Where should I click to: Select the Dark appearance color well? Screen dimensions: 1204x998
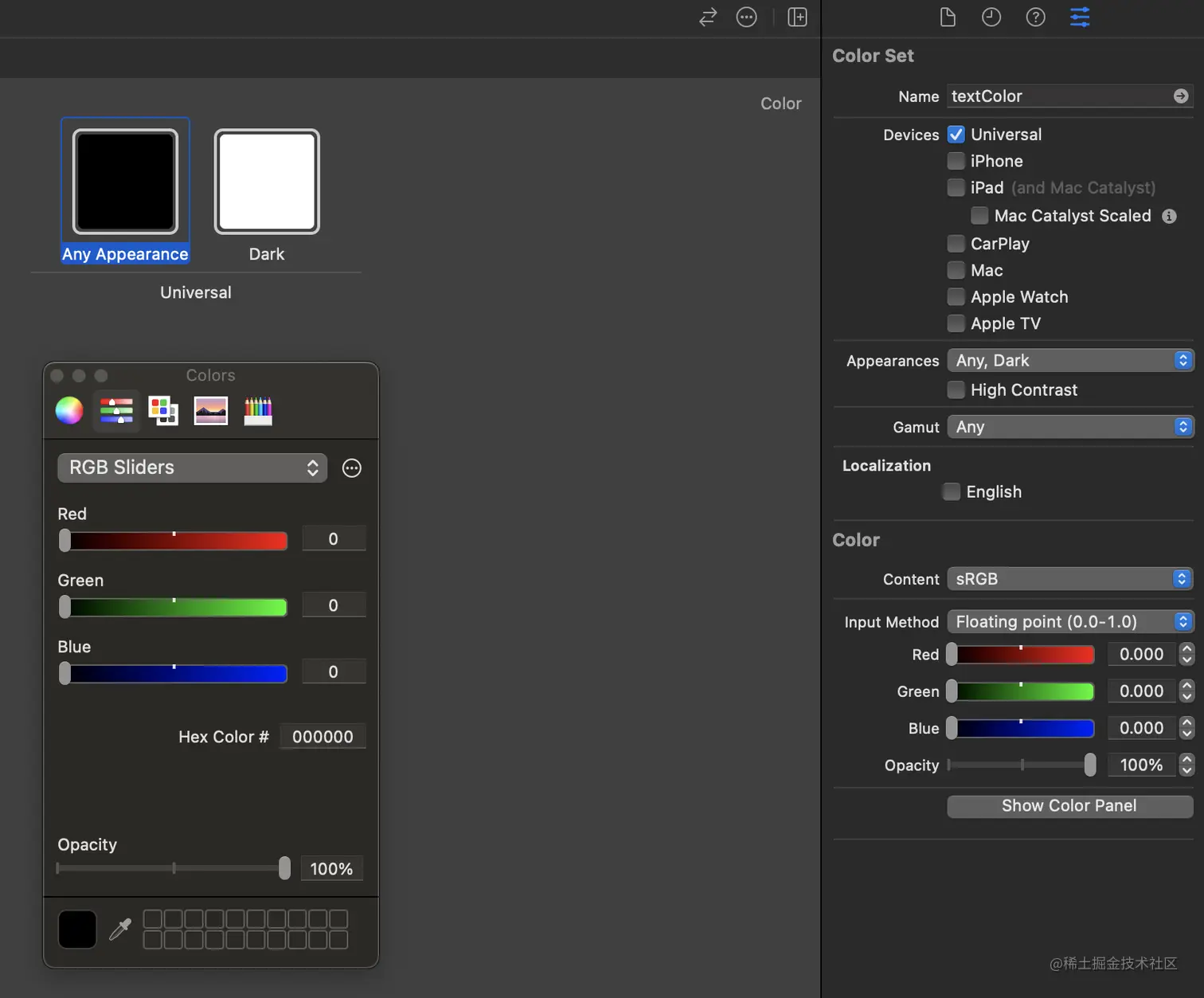point(267,182)
